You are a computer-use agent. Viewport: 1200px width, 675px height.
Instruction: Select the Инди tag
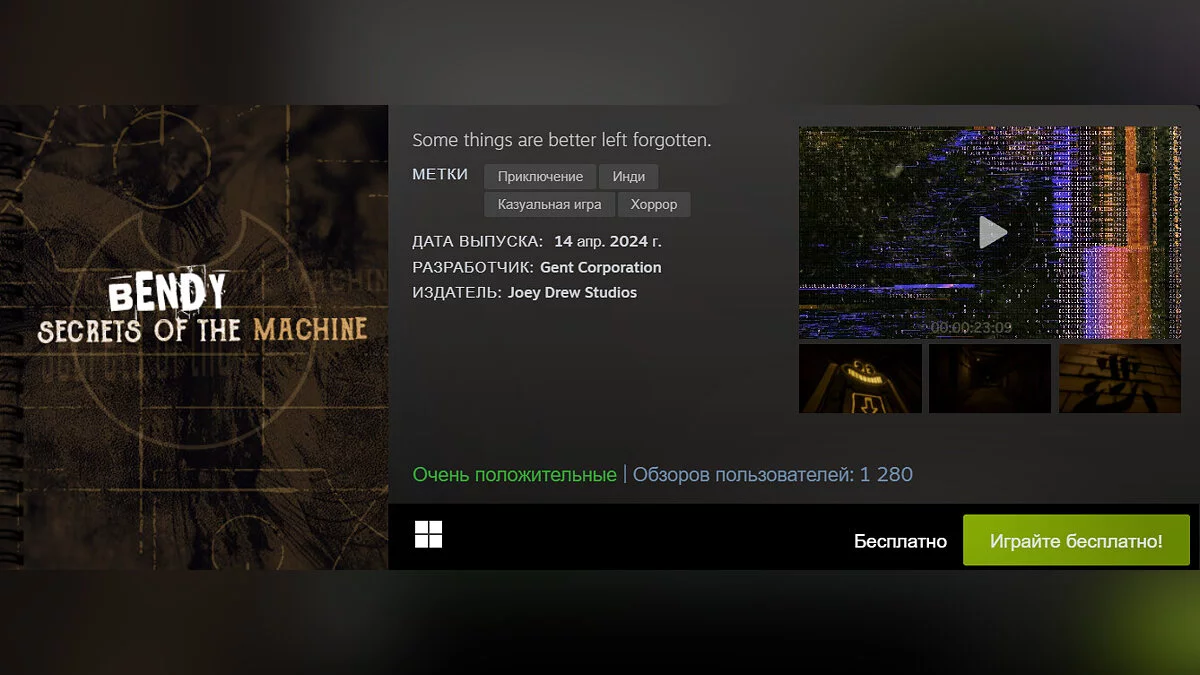629,177
